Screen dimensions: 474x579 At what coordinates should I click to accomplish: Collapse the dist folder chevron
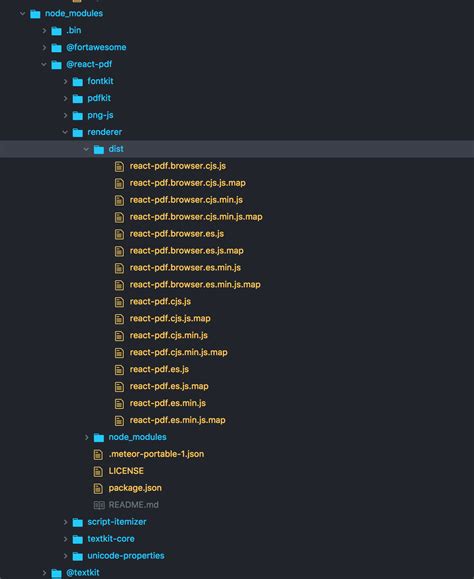[86, 149]
